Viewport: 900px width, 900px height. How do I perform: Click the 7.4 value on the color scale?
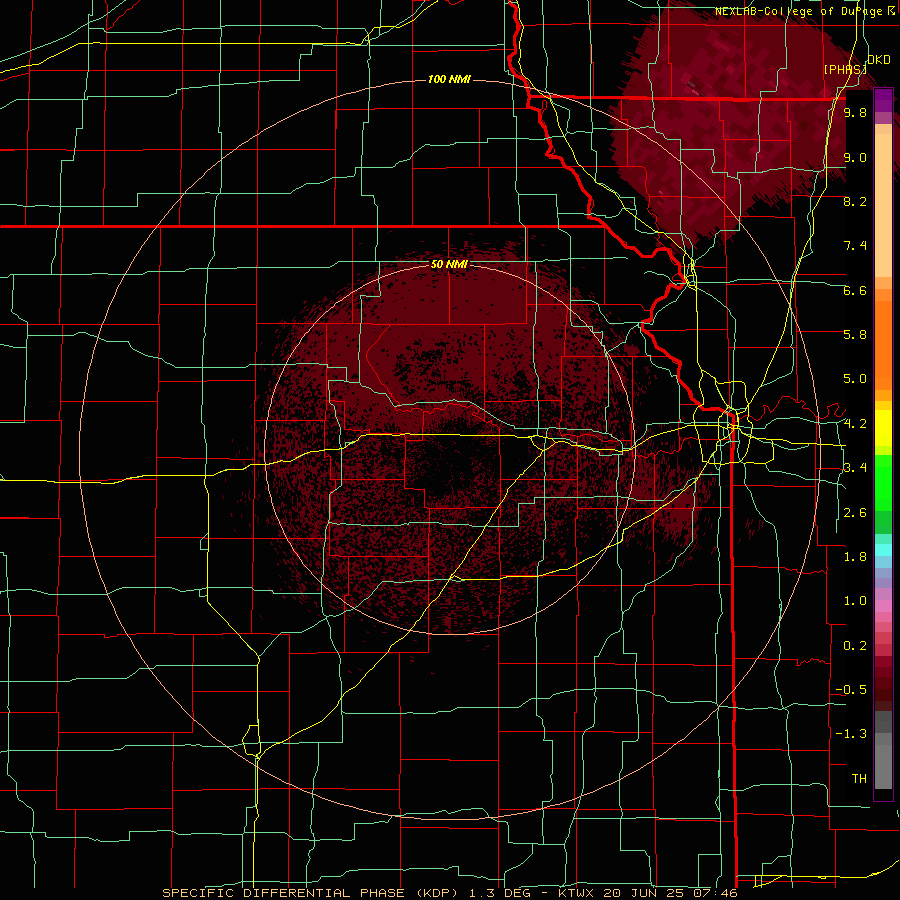855,246
